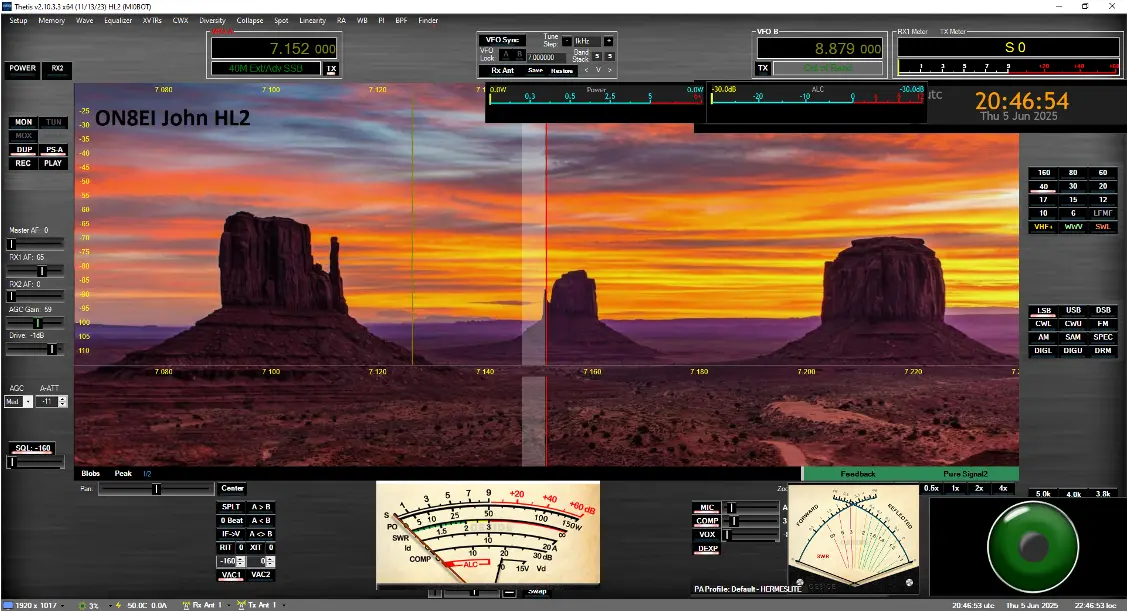Open the Setup menu
This screenshot has height=612, width=1128.
tap(18, 20)
